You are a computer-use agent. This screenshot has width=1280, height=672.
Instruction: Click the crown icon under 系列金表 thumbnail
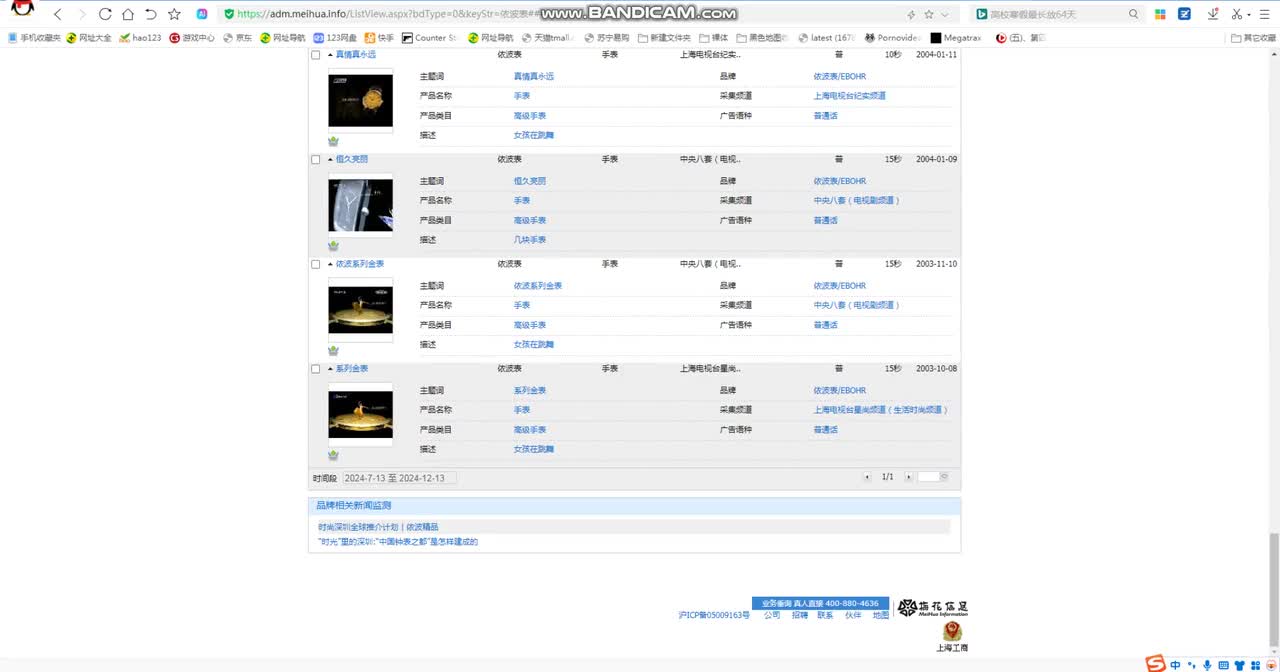tap(333, 456)
